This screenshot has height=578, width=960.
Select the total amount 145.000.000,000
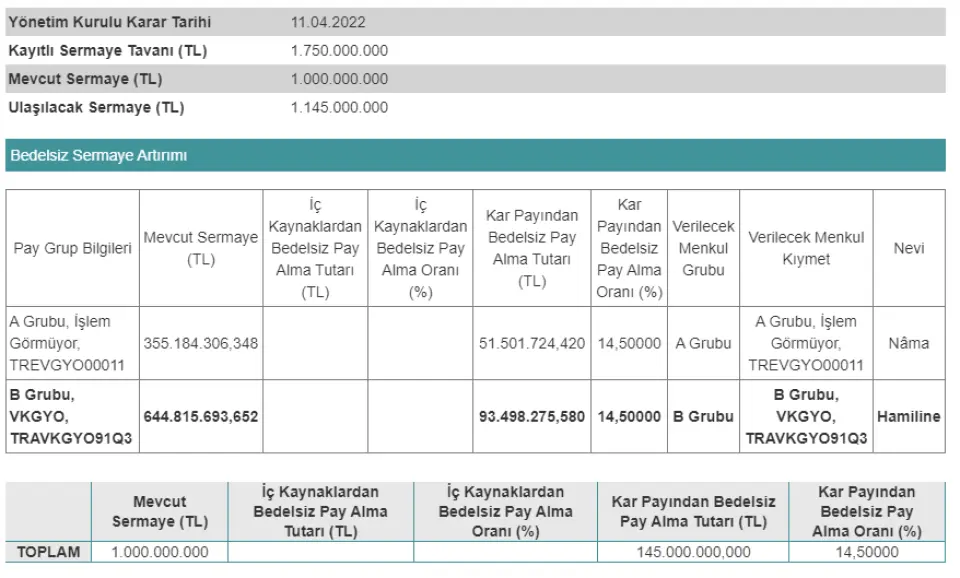click(692, 552)
